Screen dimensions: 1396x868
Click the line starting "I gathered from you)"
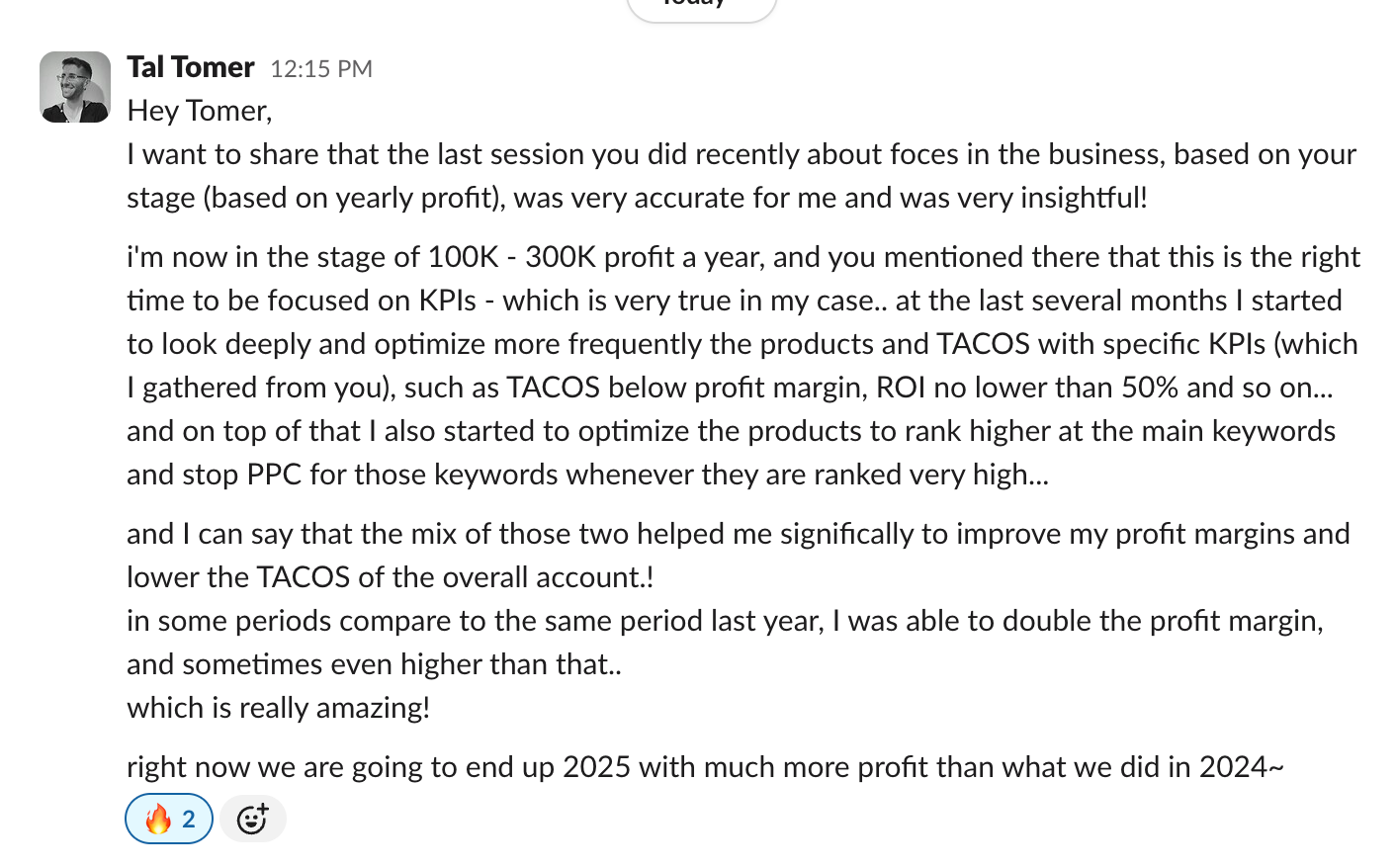click(730, 388)
